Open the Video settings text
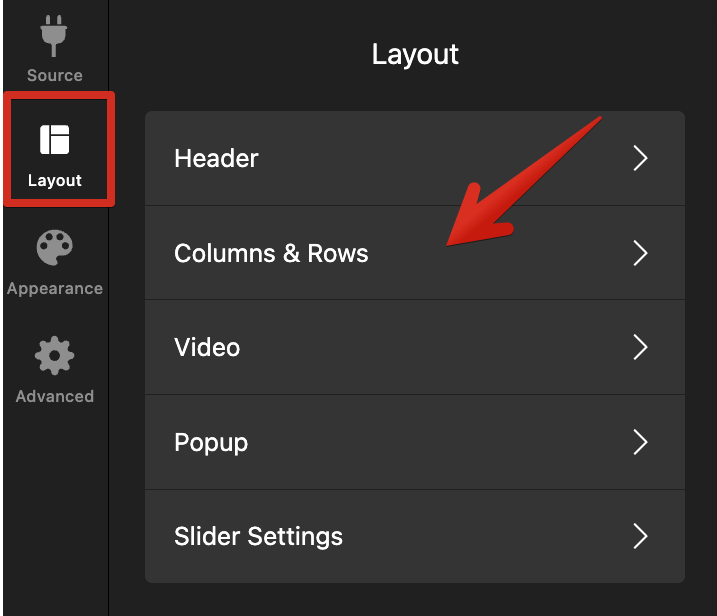The width and height of the screenshot is (717, 616). point(207,348)
